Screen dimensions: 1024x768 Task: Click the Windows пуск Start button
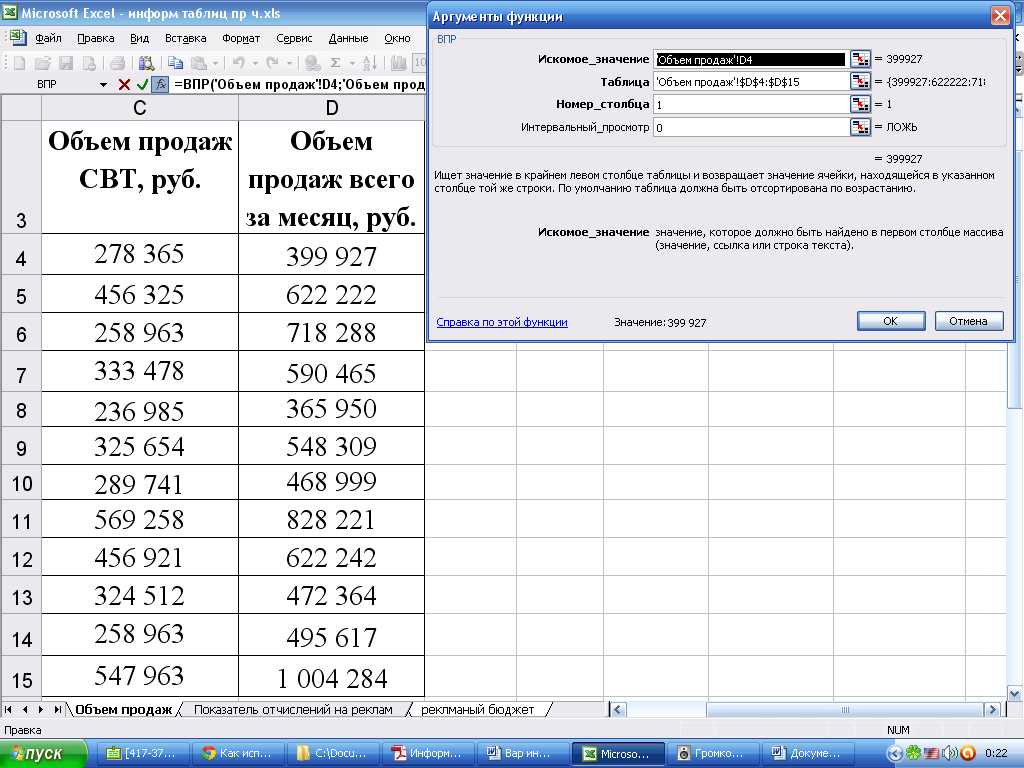point(43,754)
